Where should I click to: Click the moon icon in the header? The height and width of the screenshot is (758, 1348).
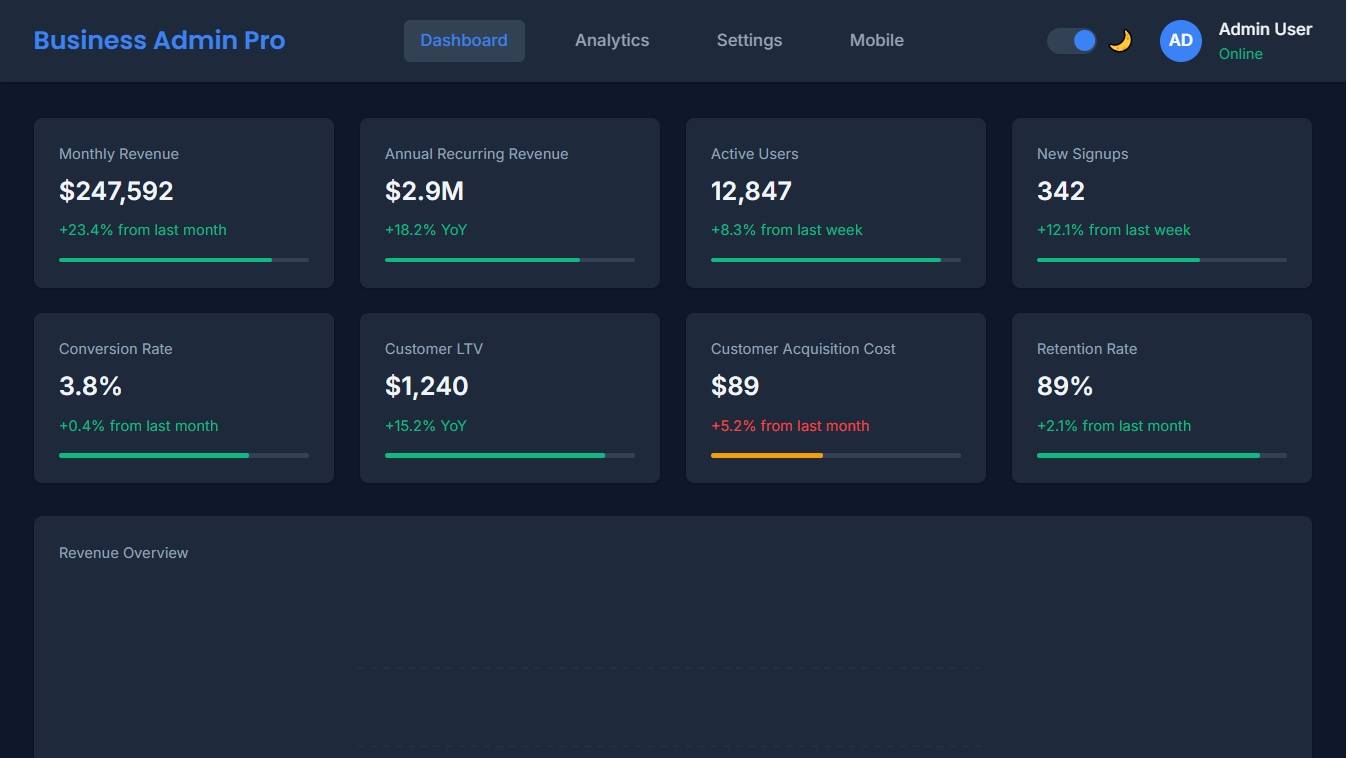[x=1120, y=40]
